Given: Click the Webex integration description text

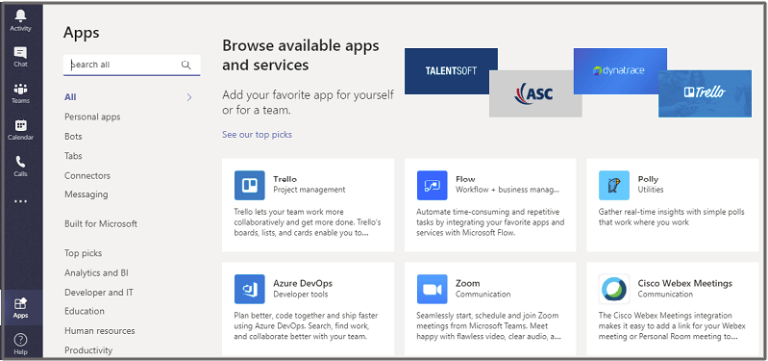Looking at the screenshot, I should (x=672, y=326).
